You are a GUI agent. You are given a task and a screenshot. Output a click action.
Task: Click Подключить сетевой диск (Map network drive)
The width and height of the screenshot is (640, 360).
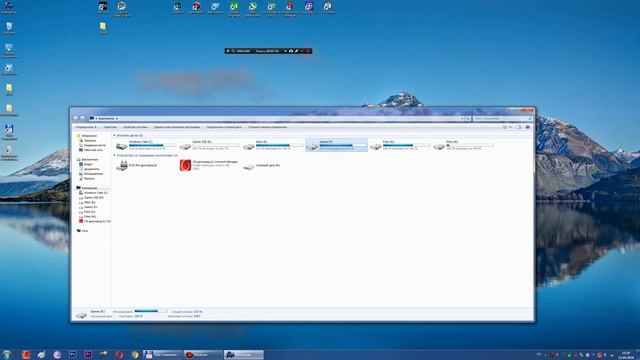224,127
